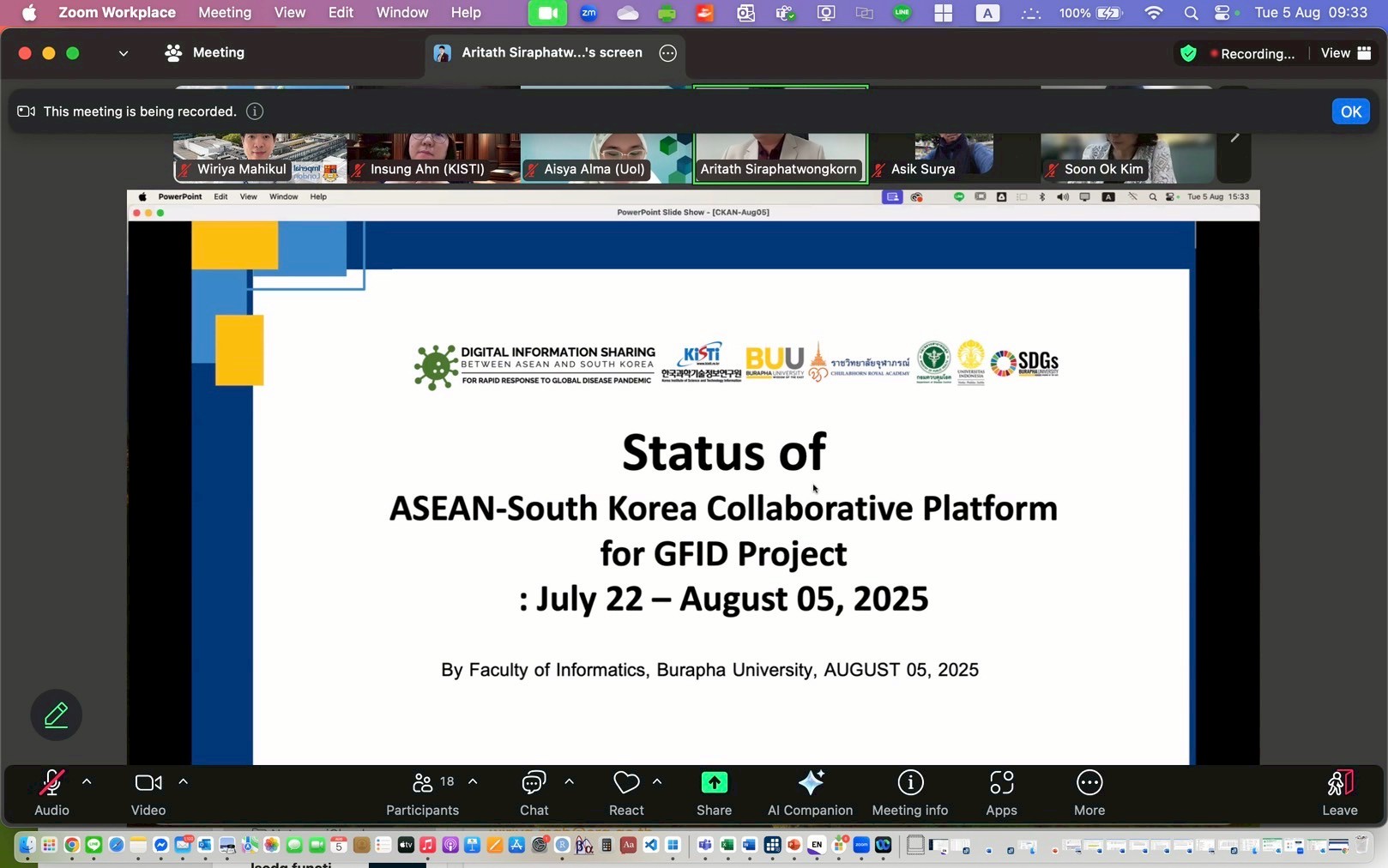The width and height of the screenshot is (1388, 868).
Task: Select Wiriya Mahikul's video thumbnail
Action: pos(260,158)
